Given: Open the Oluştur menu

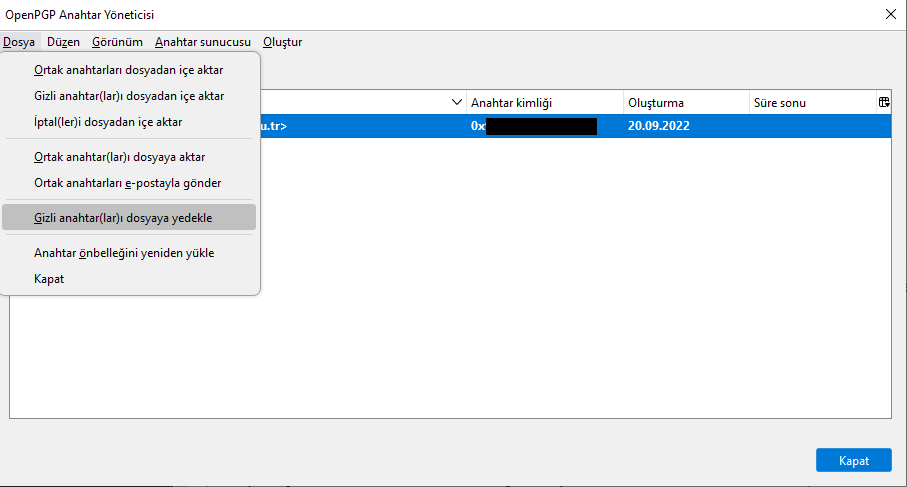Looking at the screenshot, I should pyautogui.click(x=283, y=42).
